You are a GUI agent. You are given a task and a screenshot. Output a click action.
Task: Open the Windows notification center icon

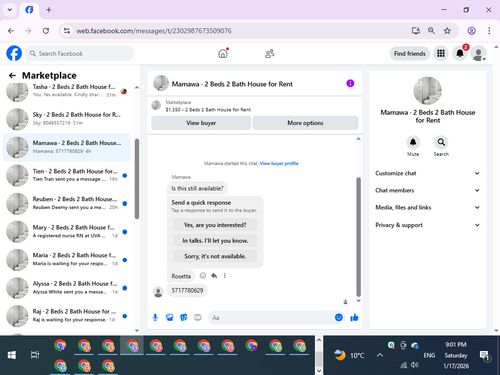point(484,356)
